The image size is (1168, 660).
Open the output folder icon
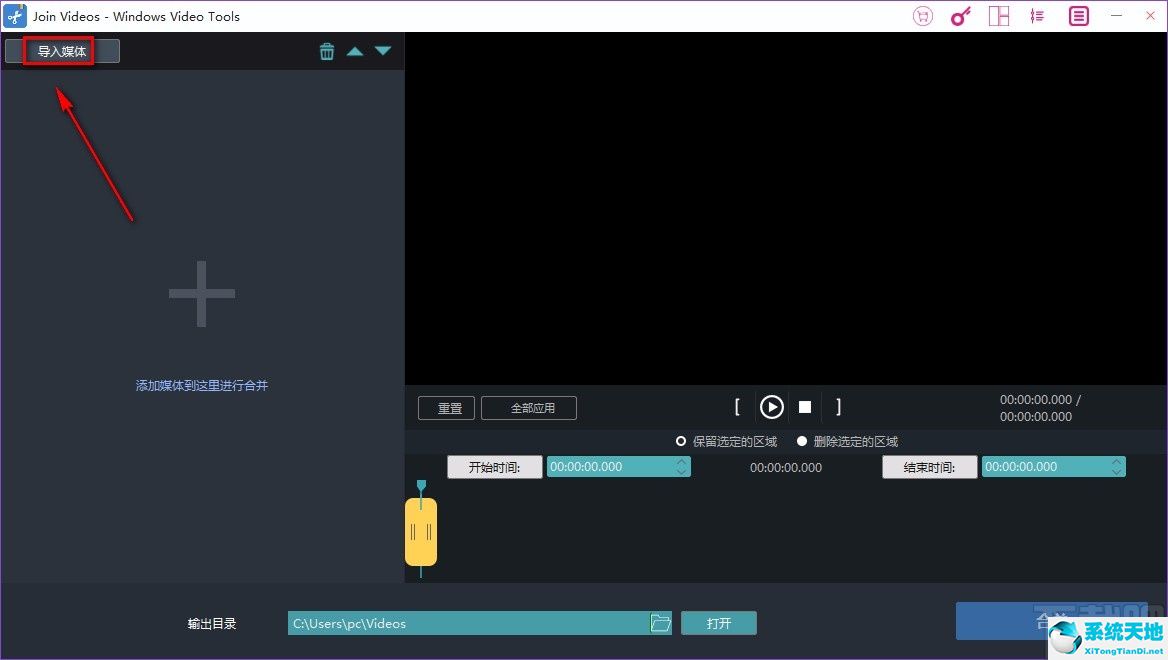[x=661, y=622]
